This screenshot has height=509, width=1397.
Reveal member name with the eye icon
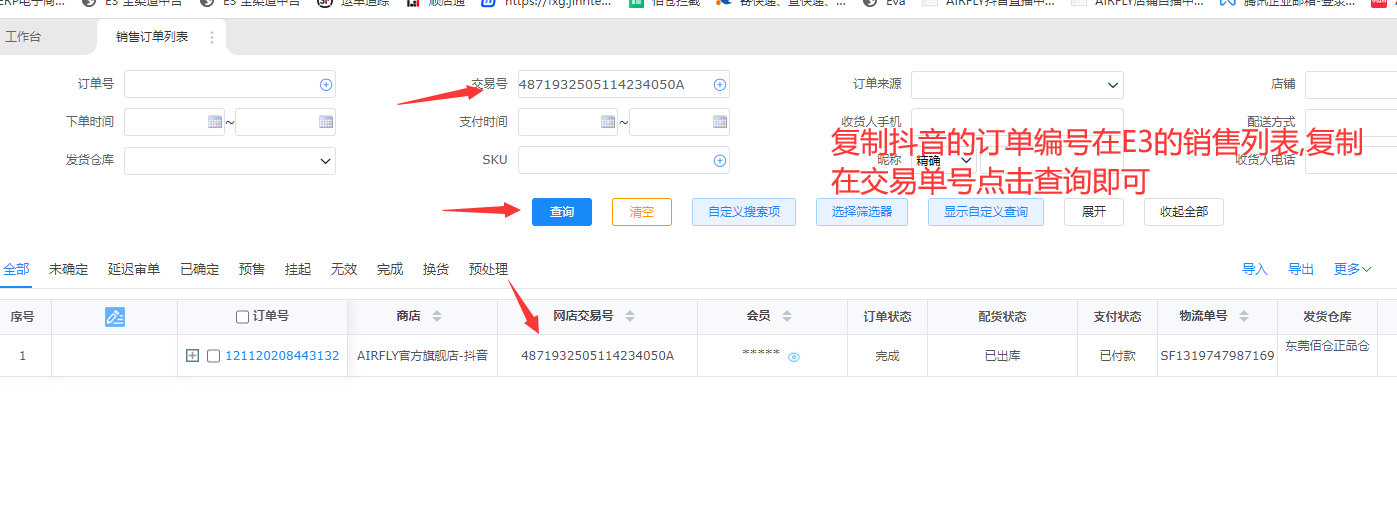[794, 357]
